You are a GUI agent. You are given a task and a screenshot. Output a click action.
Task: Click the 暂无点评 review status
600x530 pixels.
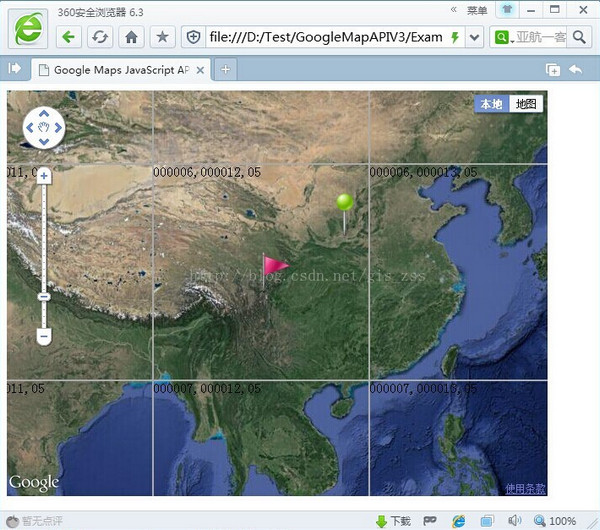(35, 521)
